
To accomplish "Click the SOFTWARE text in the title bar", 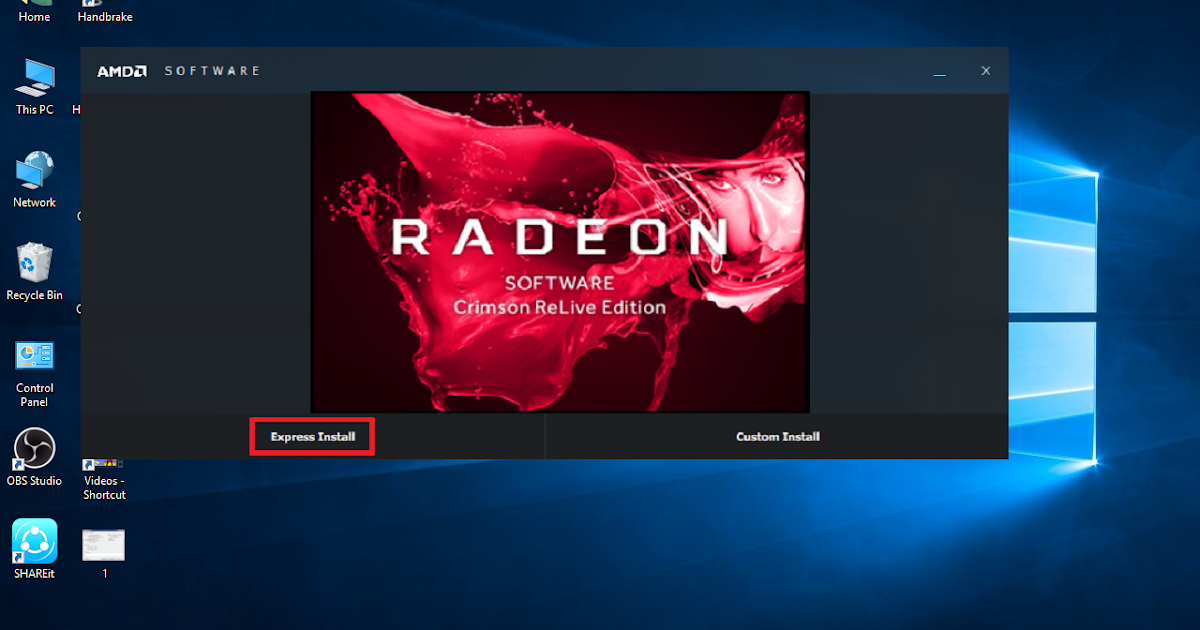I will coord(212,70).
